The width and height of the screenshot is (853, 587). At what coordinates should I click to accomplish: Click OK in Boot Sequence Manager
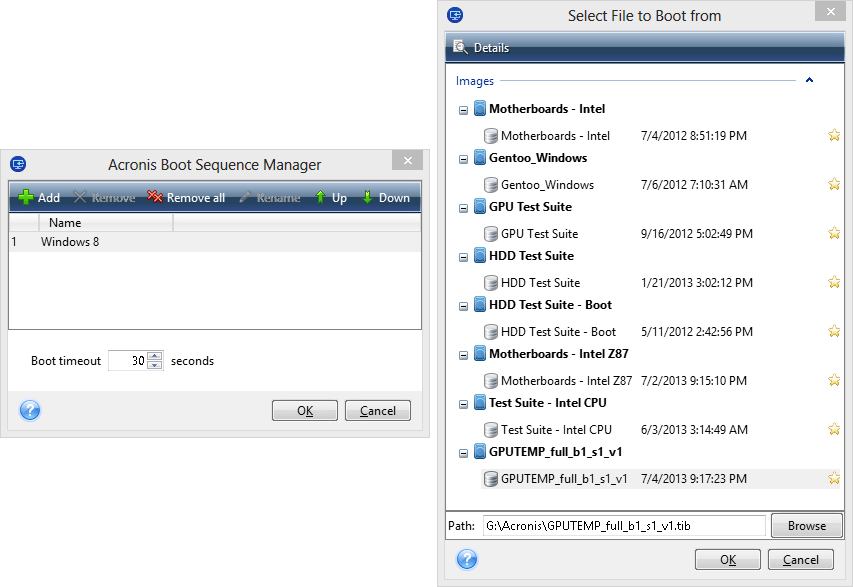[x=305, y=411]
